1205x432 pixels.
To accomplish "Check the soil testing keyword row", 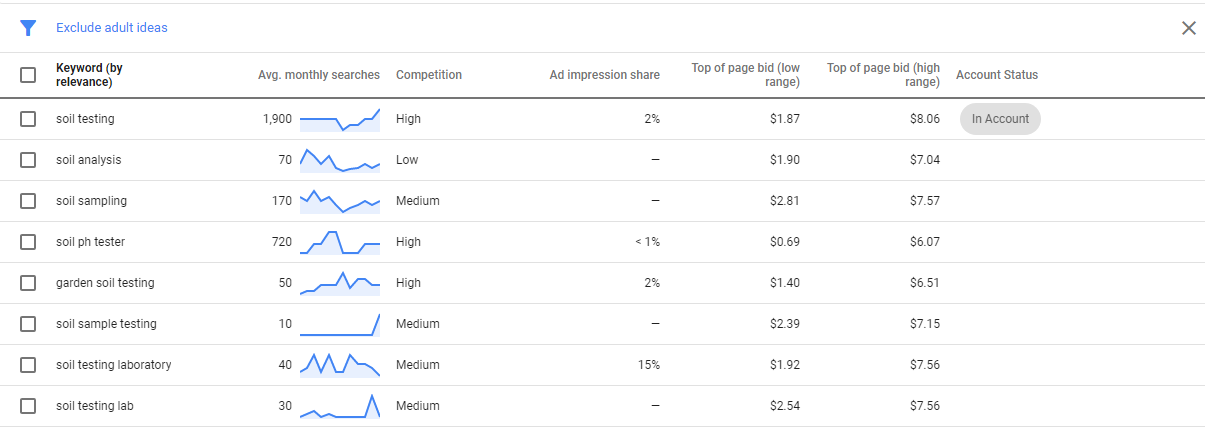I will (x=28, y=119).
